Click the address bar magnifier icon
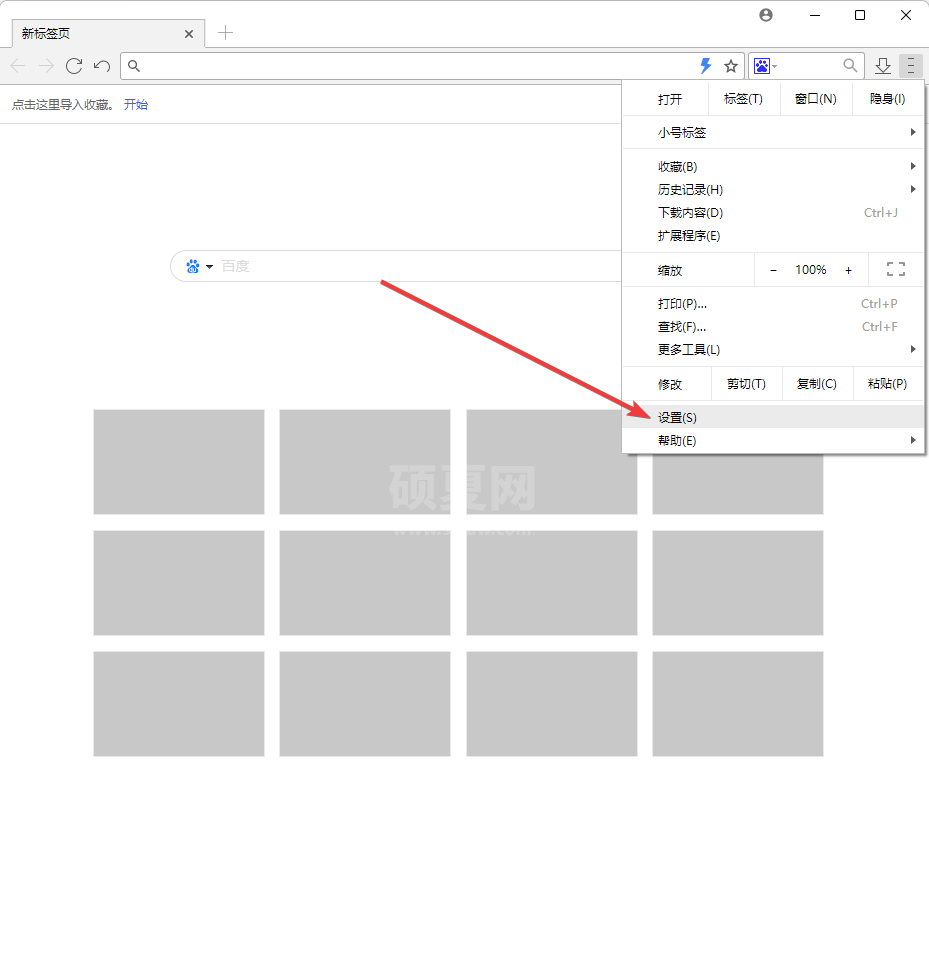Viewport: 929px width, 964px height. (x=134, y=66)
